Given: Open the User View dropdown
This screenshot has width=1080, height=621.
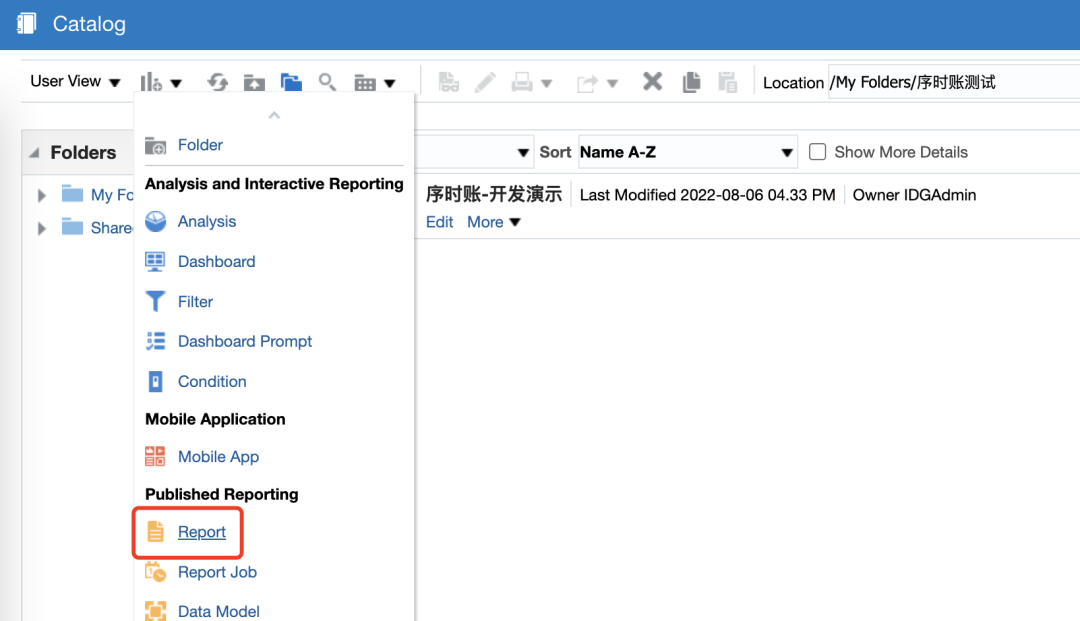Looking at the screenshot, I should [x=75, y=81].
